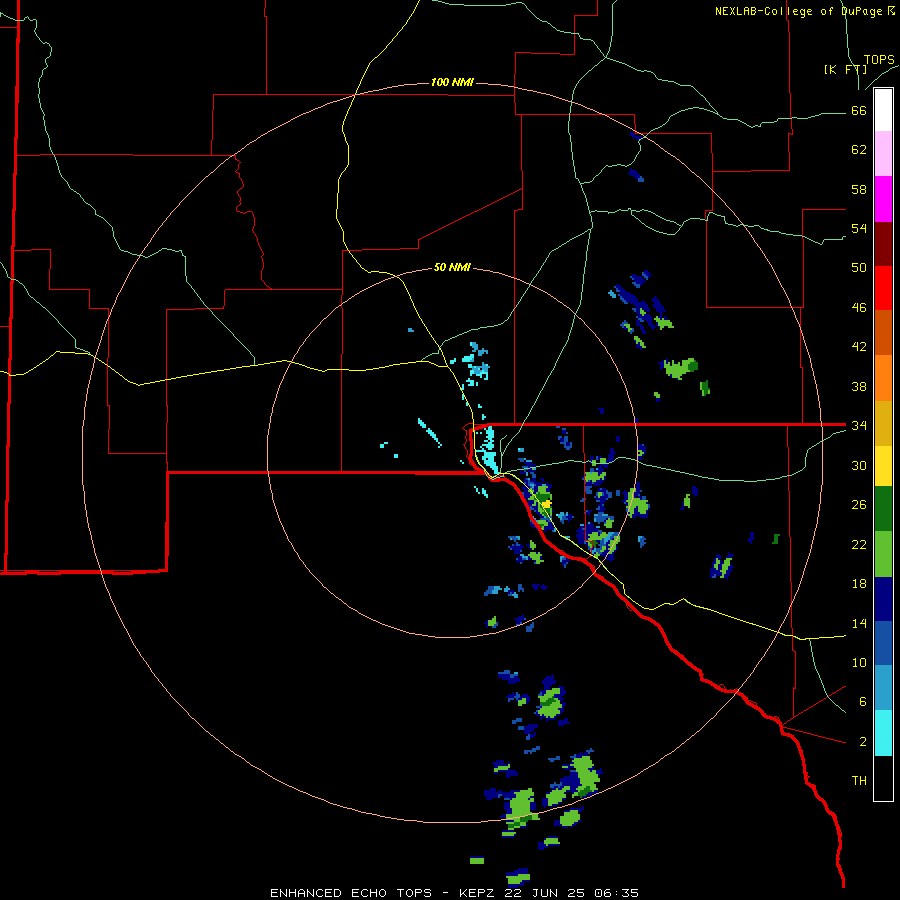Click the legend value 14
The height and width of the screenshot is (900, 900).
click(859, 623)
